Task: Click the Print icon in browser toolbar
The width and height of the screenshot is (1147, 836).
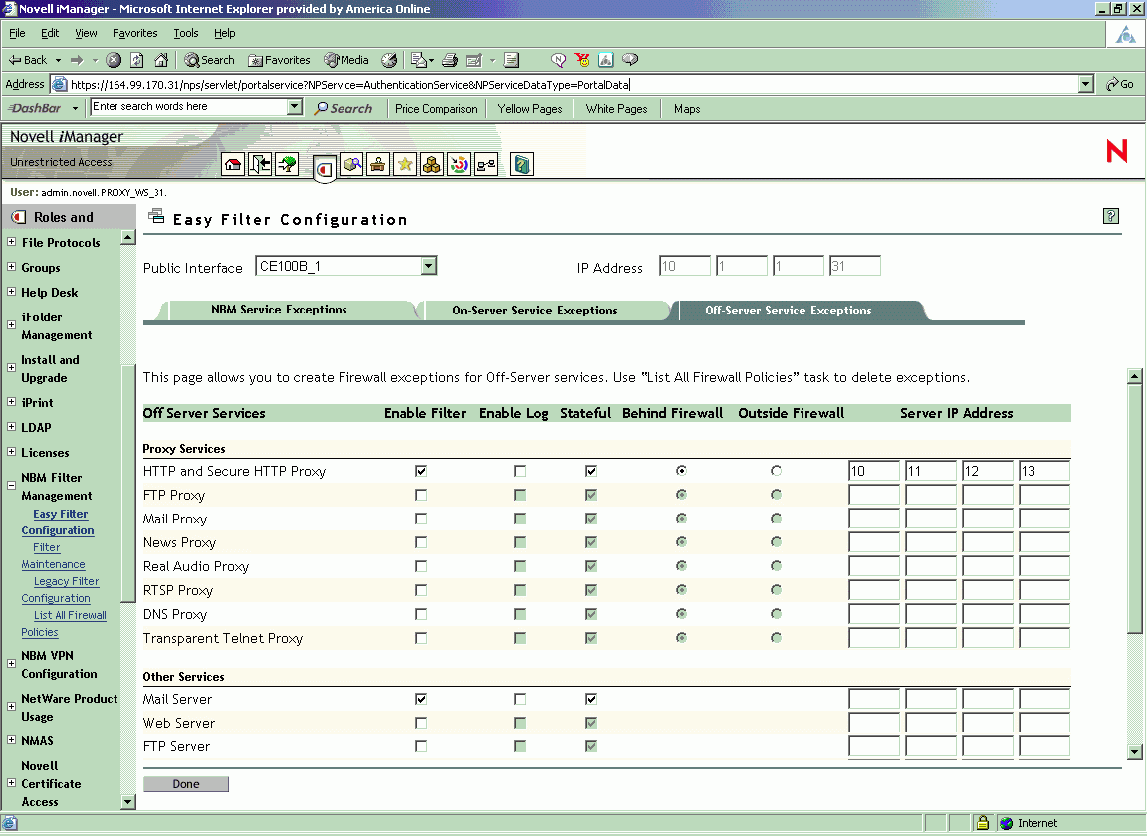Action: click(x=450, y=60)
